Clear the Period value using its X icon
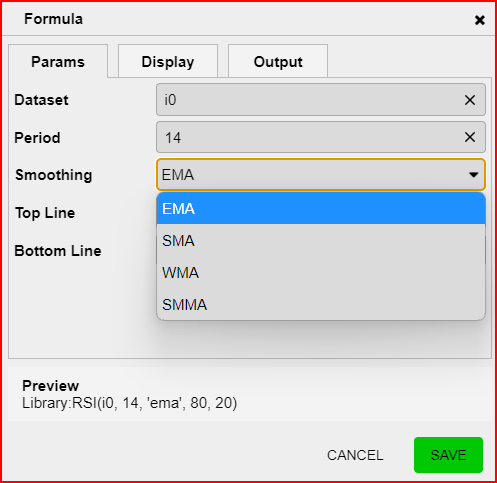 tap(470, 137)
